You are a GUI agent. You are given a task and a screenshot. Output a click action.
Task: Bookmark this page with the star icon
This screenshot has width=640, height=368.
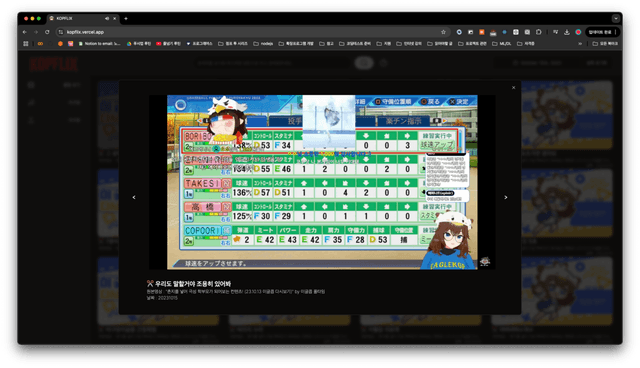443,32
